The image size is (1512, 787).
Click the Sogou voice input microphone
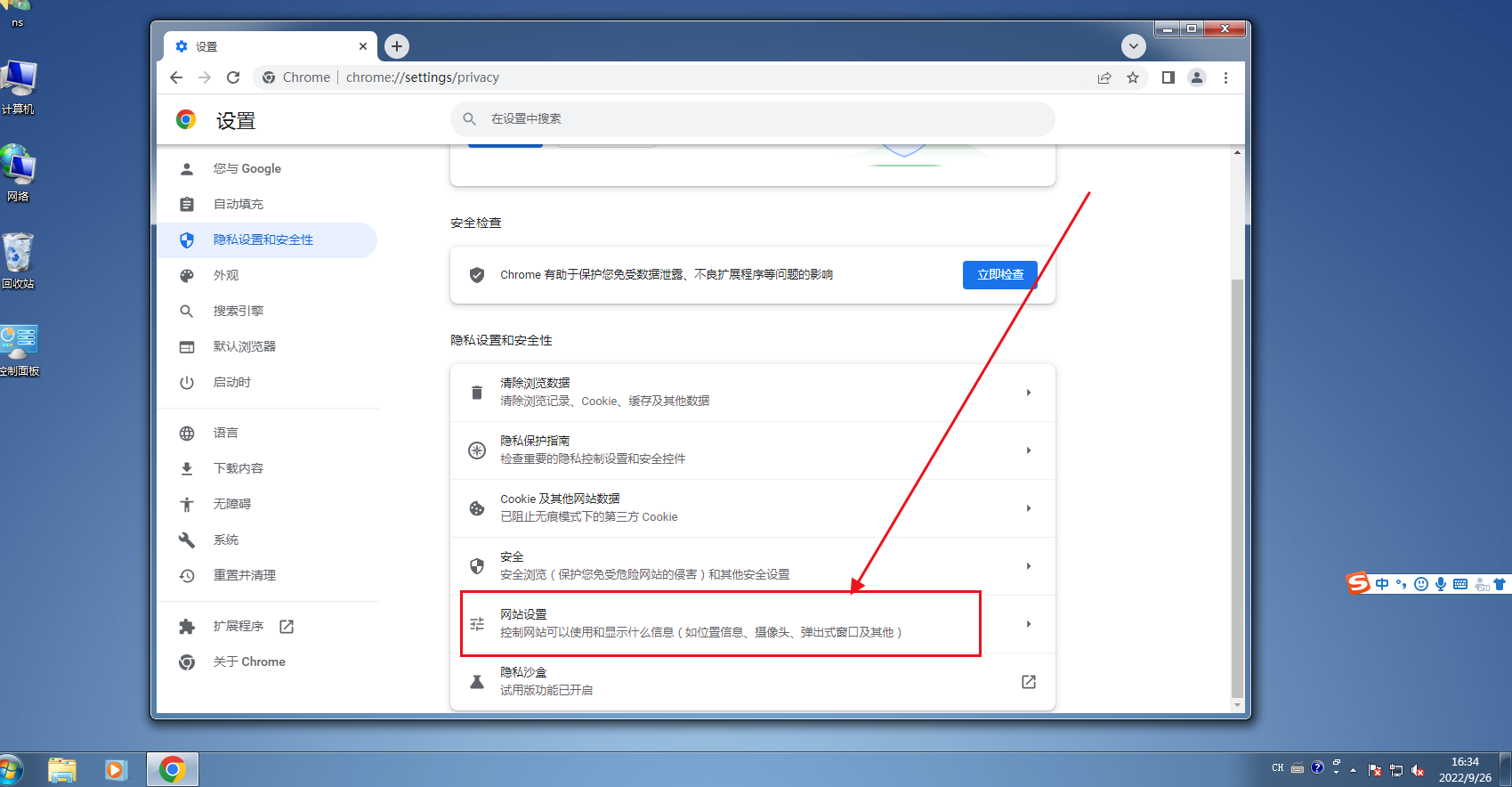[x=1441, y=584]
